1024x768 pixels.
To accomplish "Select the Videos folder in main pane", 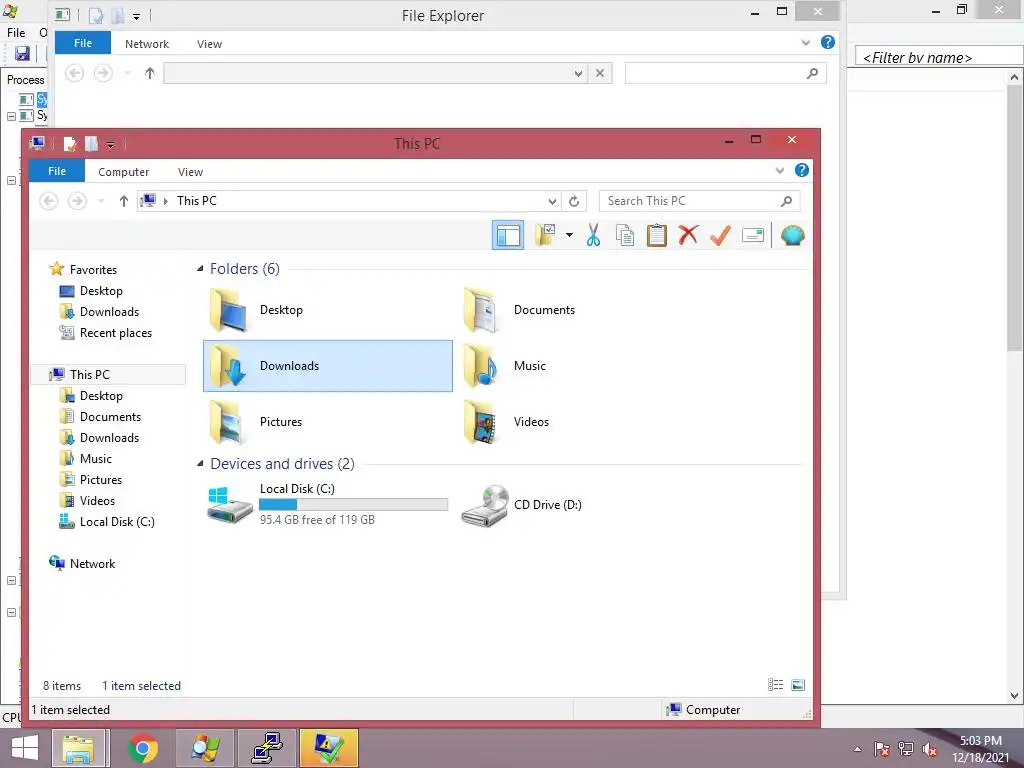I will click(581, 422).
